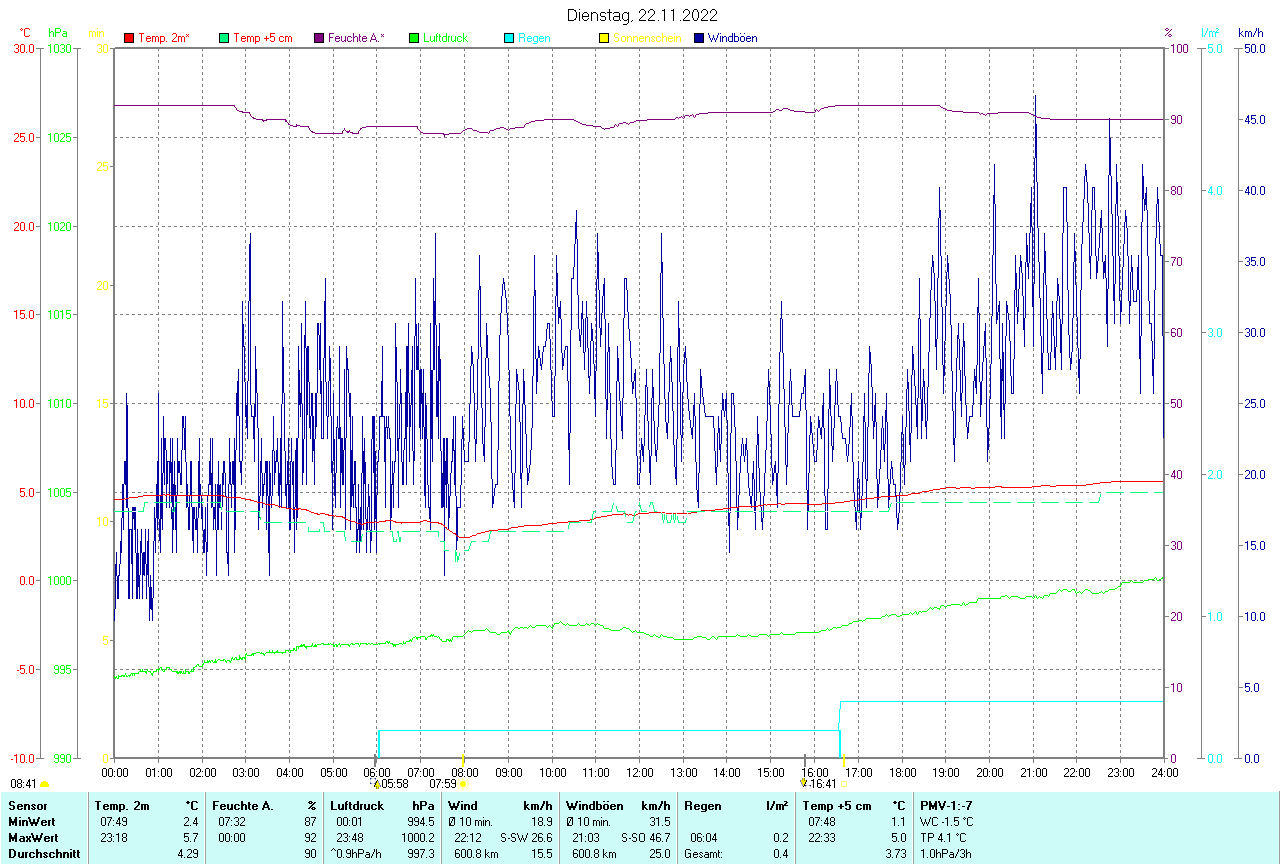
Task: Click the dew point text 'TP 4.1 °C'
Action: [944, 838]
